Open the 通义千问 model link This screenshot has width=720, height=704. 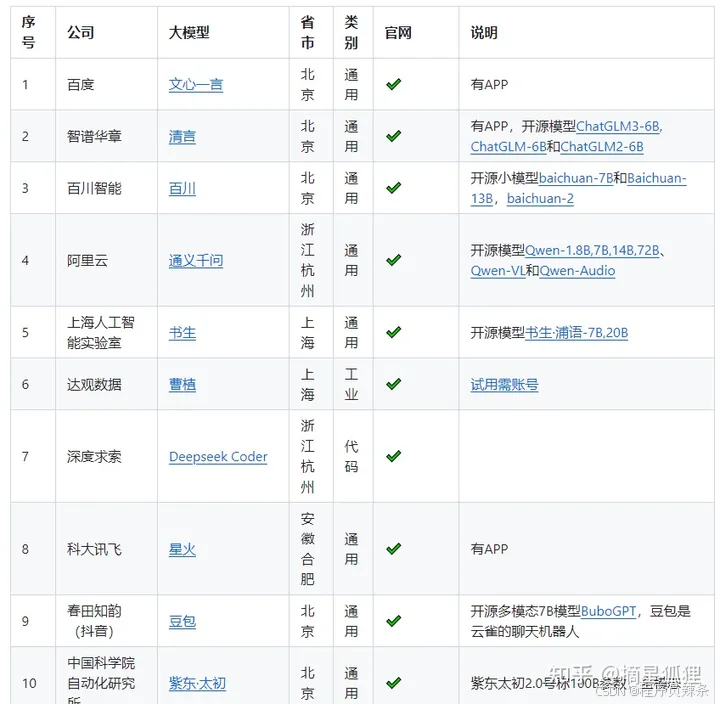(x=196, y=261)
